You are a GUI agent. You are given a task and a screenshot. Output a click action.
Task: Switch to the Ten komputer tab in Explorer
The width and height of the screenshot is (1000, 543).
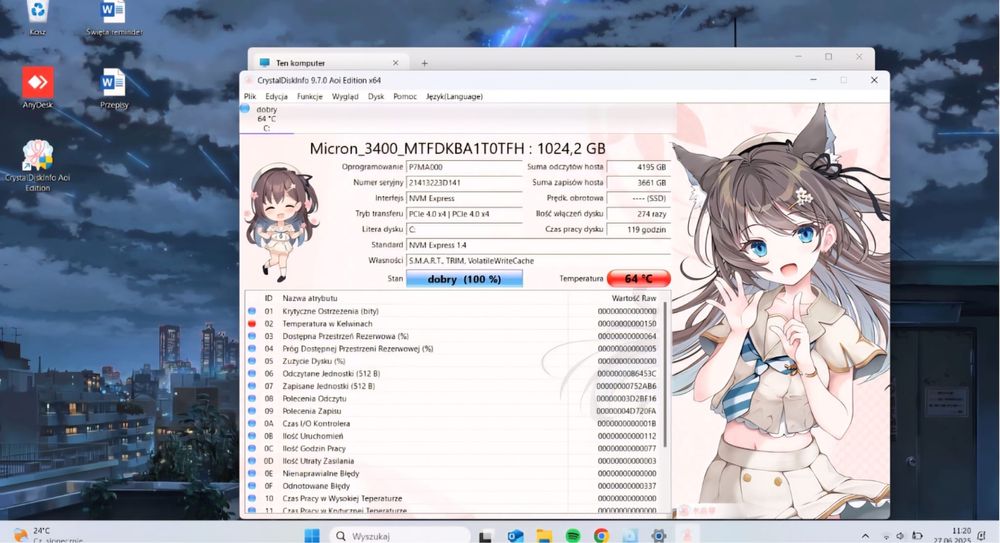pyautogui.click(x=329, y=63)
